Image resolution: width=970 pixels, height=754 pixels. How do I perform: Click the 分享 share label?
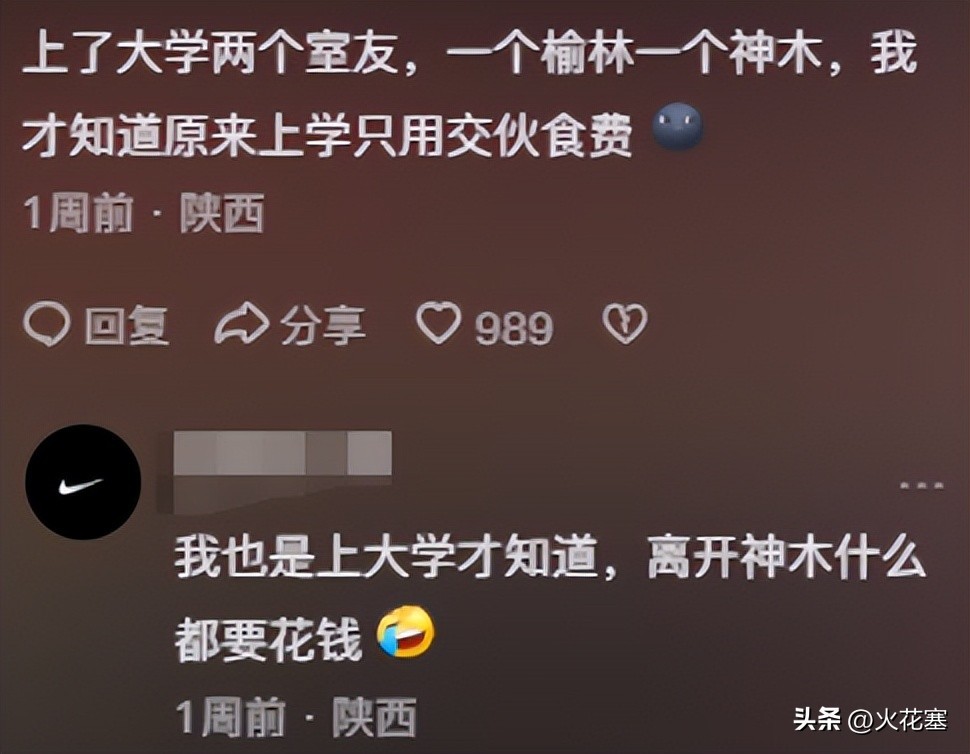(x=323, y=325)
